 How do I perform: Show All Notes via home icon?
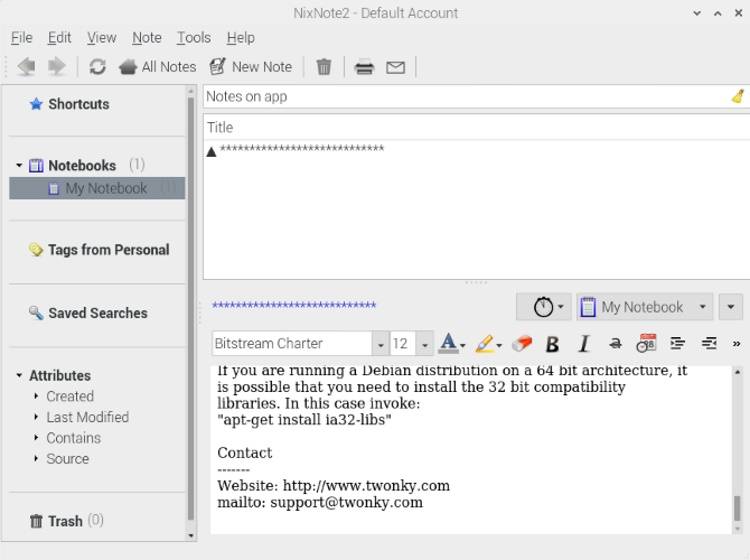coord(157,66)
